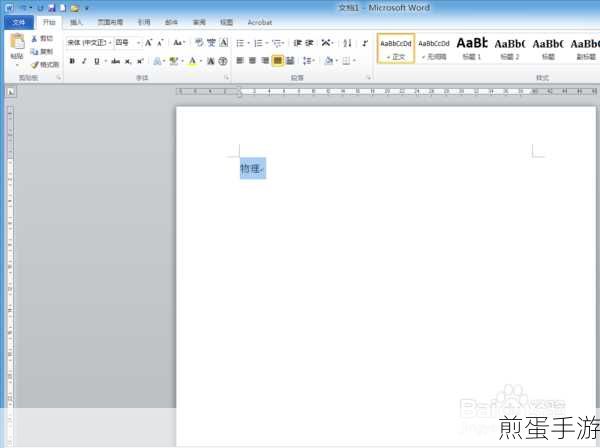Image resolution: width=600 pixels, height=448 pixels.
Task: Switch to the Page Layout ribbon tab
Action: coord(110,22)
